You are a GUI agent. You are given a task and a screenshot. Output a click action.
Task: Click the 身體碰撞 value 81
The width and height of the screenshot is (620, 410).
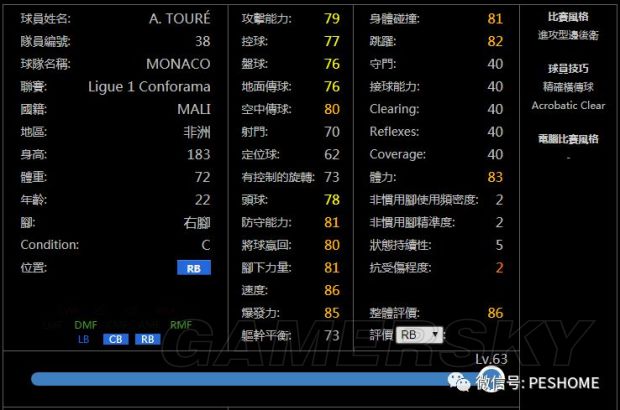[495, 19]
